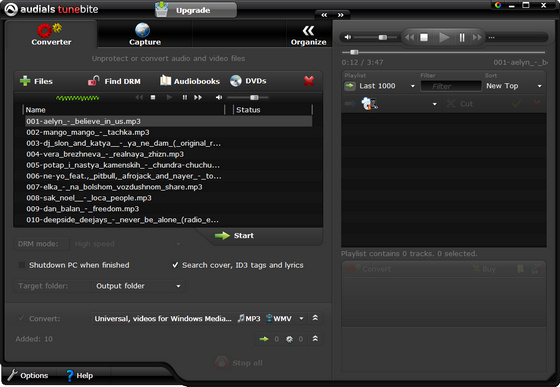
Task: Play in the main player
Action: tap(444, 37)
